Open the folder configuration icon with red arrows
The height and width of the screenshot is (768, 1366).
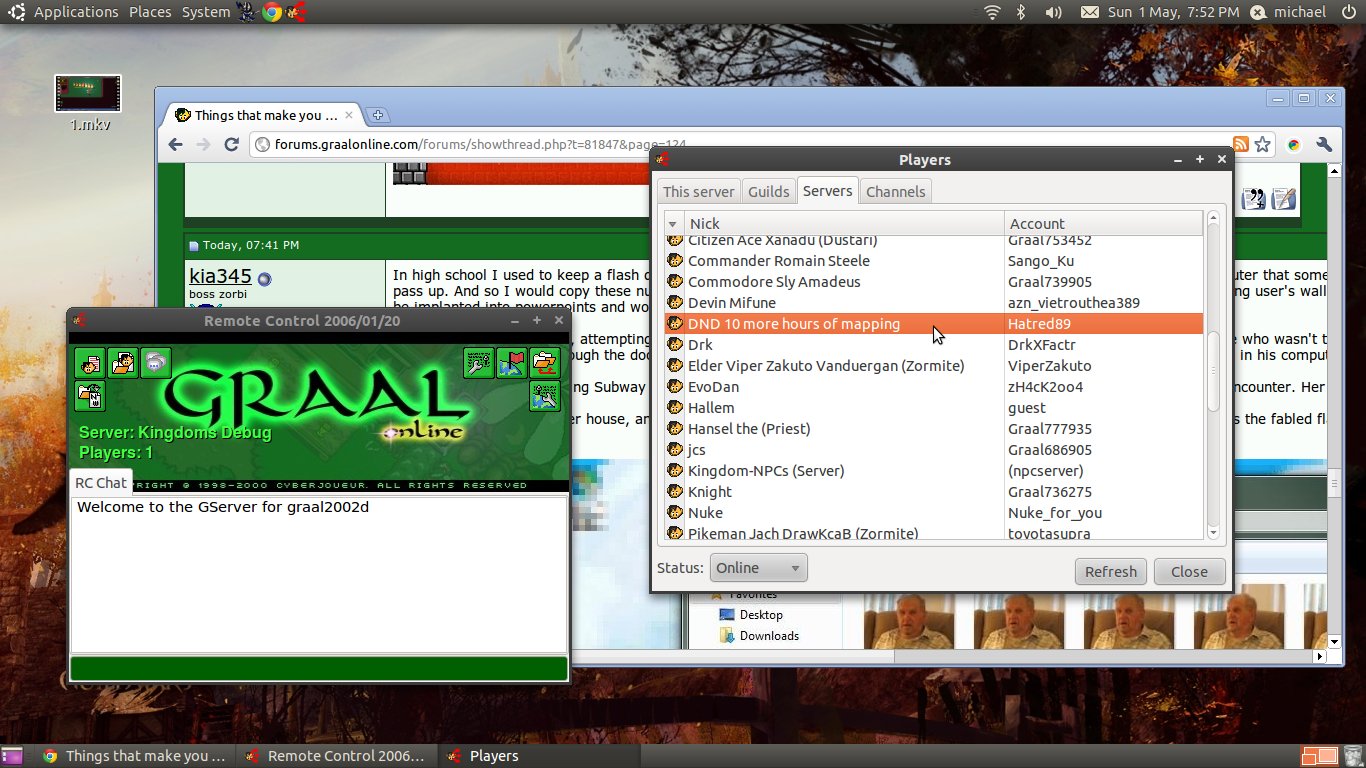pos(545,363)
